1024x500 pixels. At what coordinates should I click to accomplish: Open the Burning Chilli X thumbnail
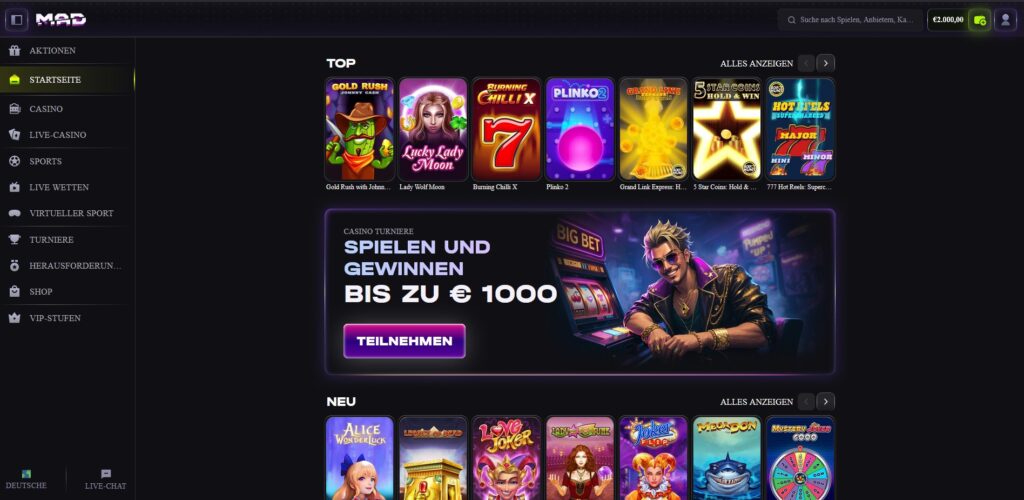506,129
